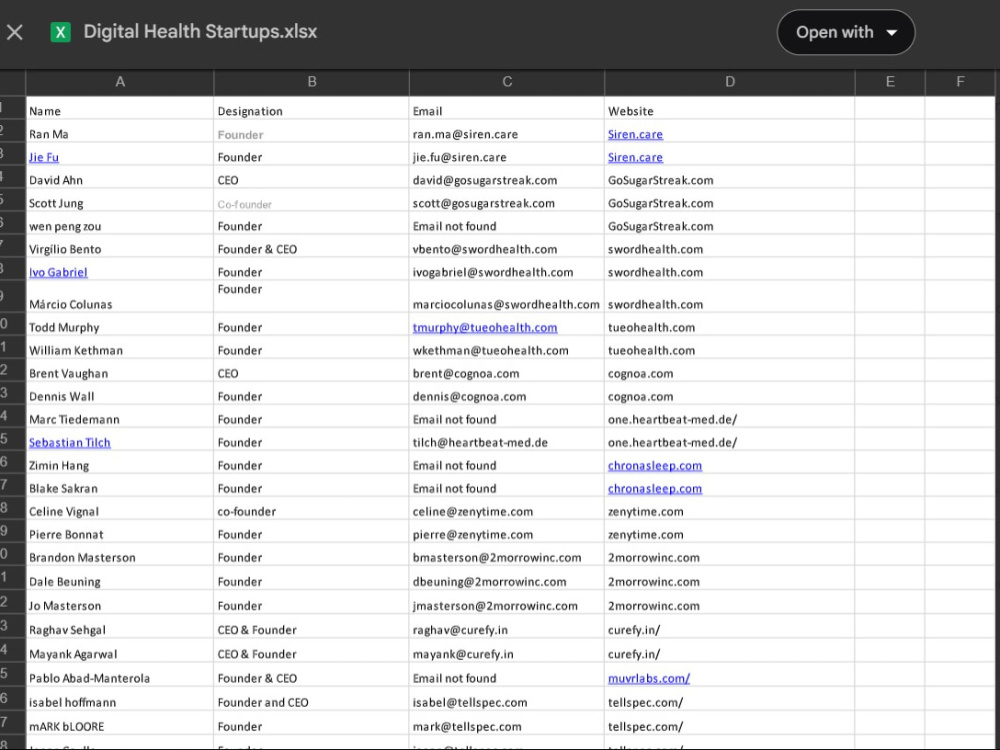This screenshot has width=1000, height=750.
Task: Click the email raghav@curefy.in
Action: pyautogui.click(x=460, y=630)
